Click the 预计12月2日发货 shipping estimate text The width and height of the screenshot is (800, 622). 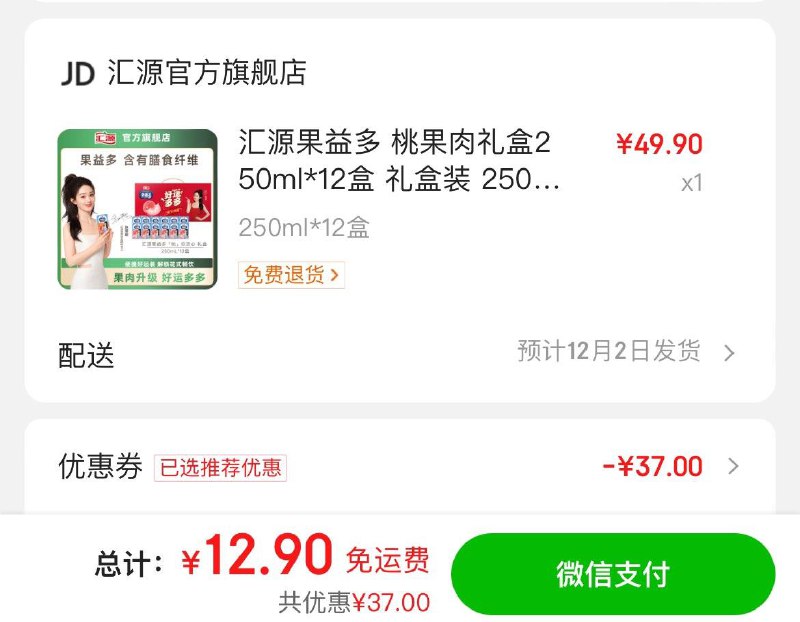609,351
